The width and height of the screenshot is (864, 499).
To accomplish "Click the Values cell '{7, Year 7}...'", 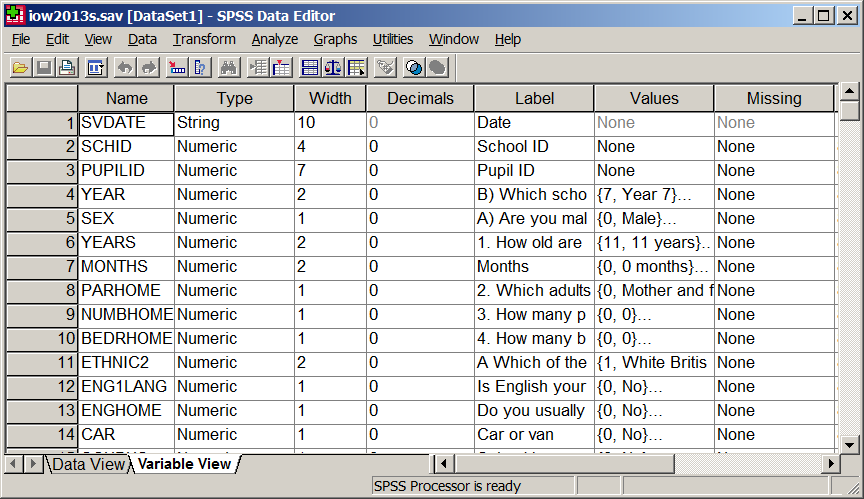I will tap(654, 195).
